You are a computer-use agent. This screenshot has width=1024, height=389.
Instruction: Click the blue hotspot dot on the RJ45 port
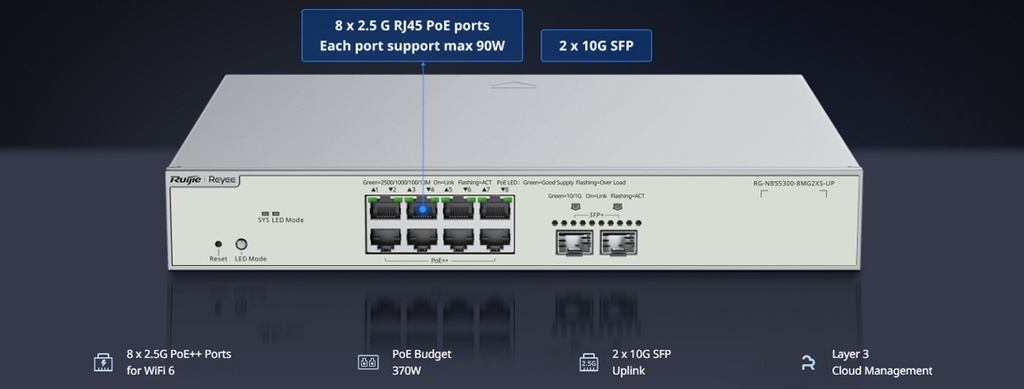(x=423, y=210)
